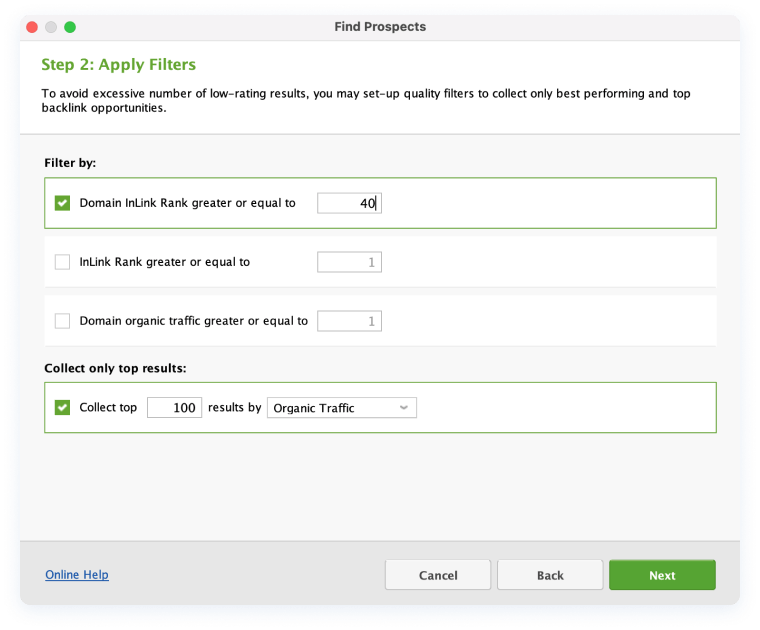Click the Domain InLink Rank value field

click(x=349, y=203)
